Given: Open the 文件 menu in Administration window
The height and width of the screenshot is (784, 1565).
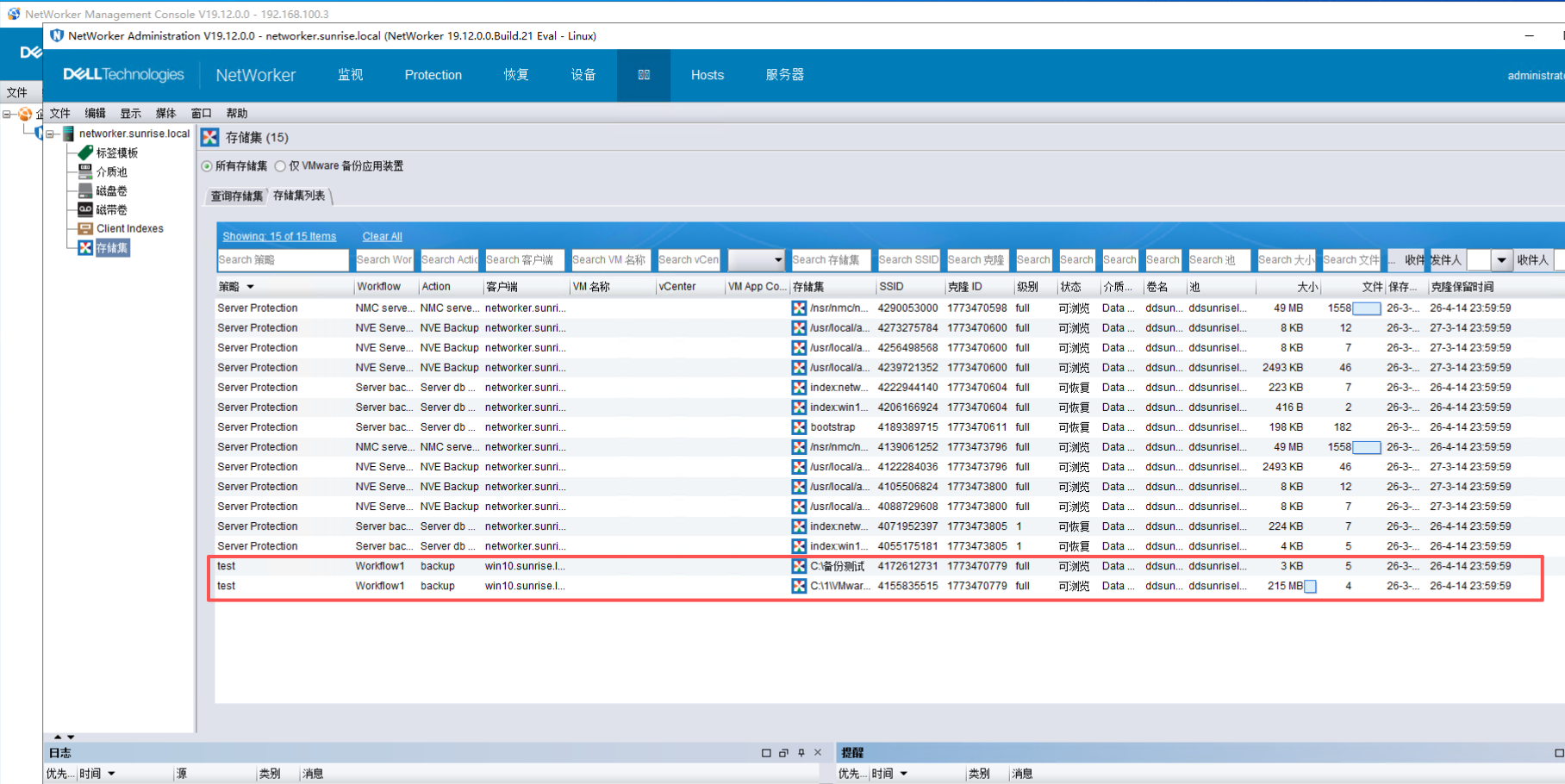Looking at the screenshot, I should click(60, 113).
